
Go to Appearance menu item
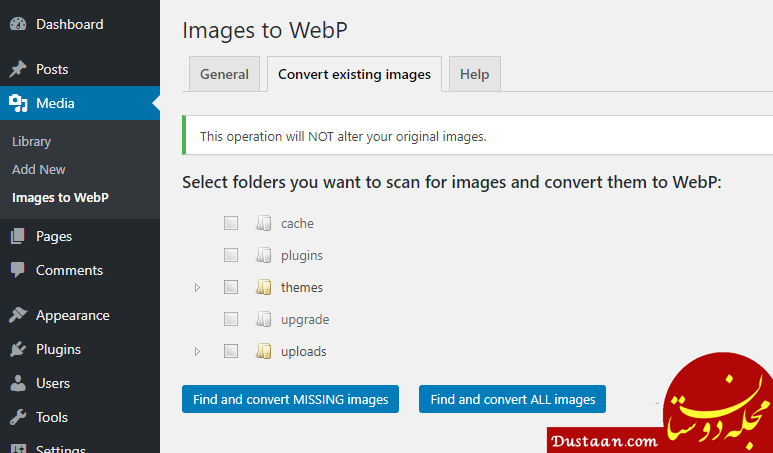click(x=80, y=315)
